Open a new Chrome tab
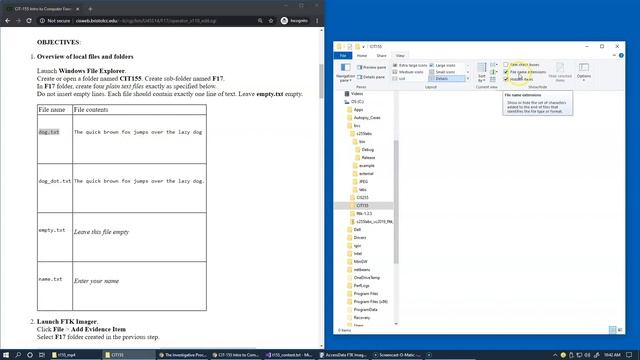Image resolution: width=640 pixels, height=360 pixels. coord(90,8)
